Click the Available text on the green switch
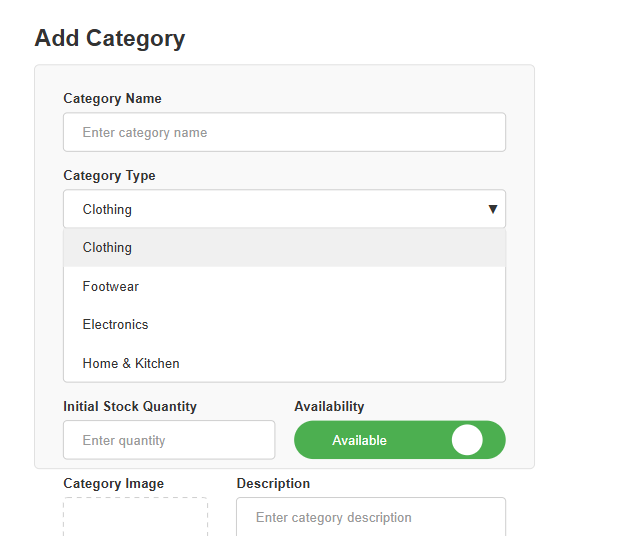 pyautogui.click(x=359, y=441)
